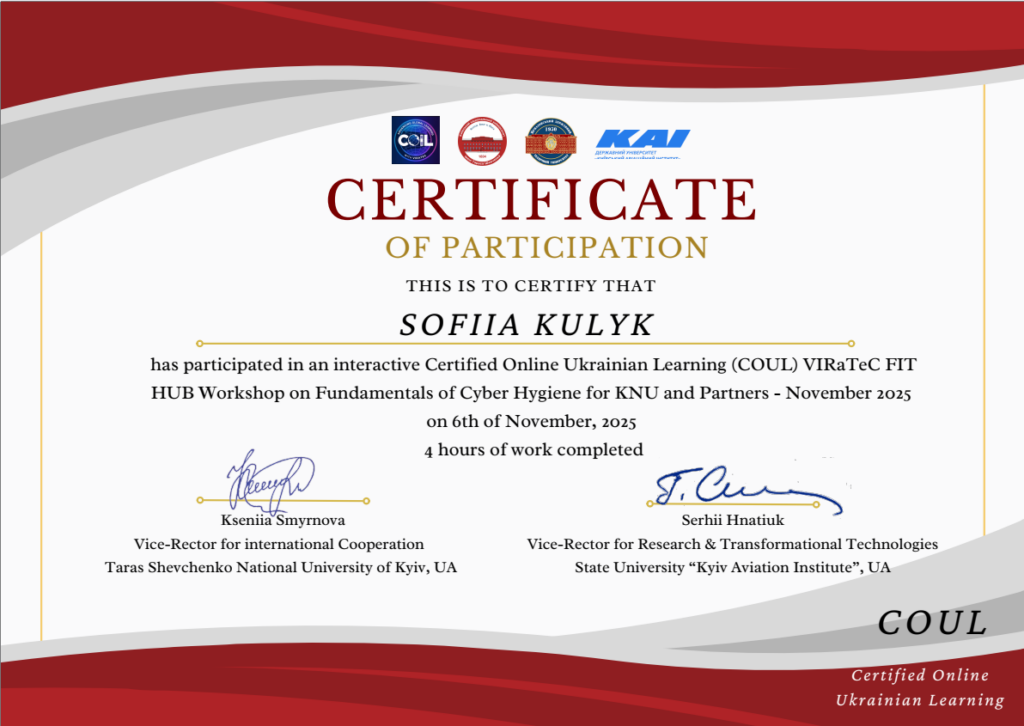Screen dimensions: 1024x726
Task: Click the name Kseniia Smyrnova under signature
Action: coord(283,521)
